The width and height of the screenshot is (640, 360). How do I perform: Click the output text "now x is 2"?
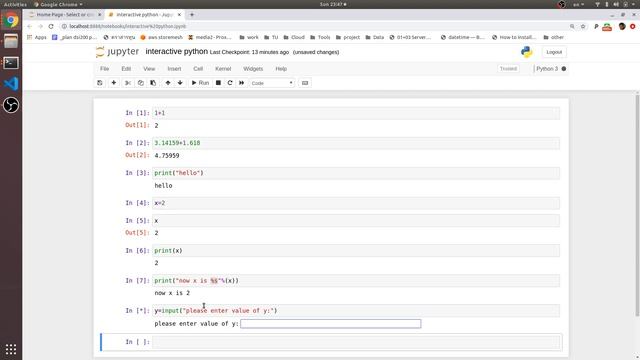pyautogui.click(x=172, y=293)
